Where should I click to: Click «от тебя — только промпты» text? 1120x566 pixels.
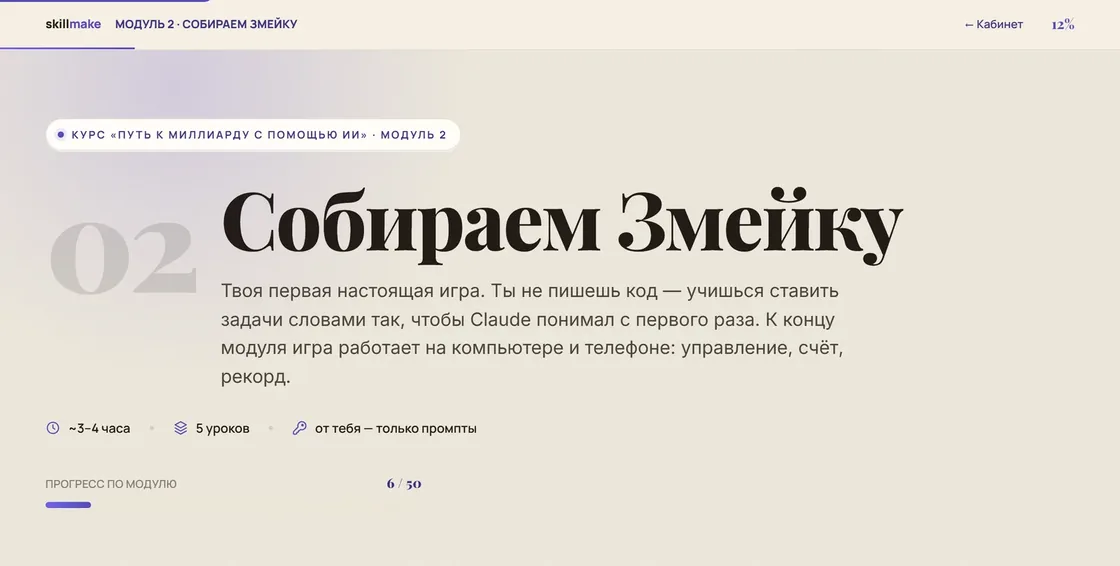(396, 429)
